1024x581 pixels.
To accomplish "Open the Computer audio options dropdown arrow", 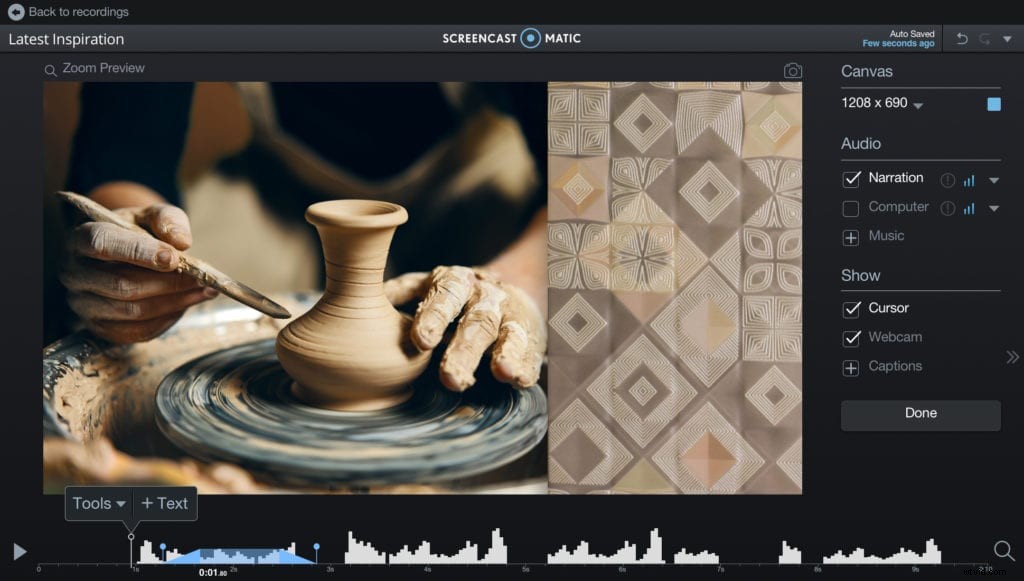I will (993, 209).
